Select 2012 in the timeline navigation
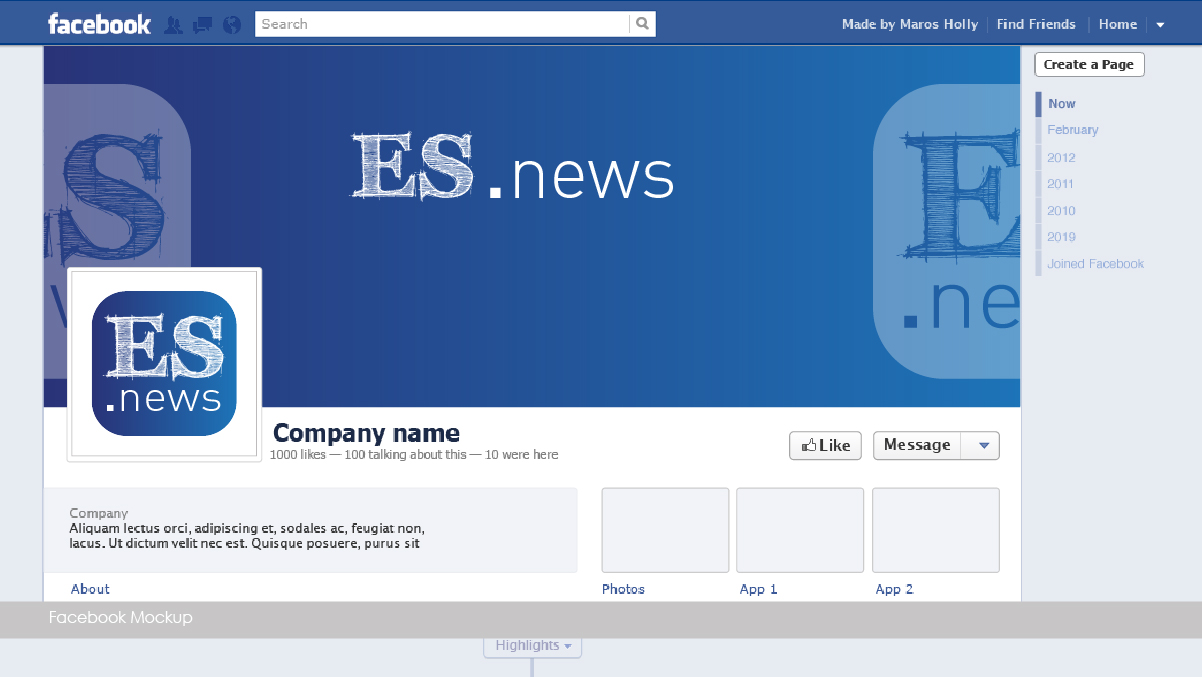This screenshot has width=1202, height=677. (1061, 158)
